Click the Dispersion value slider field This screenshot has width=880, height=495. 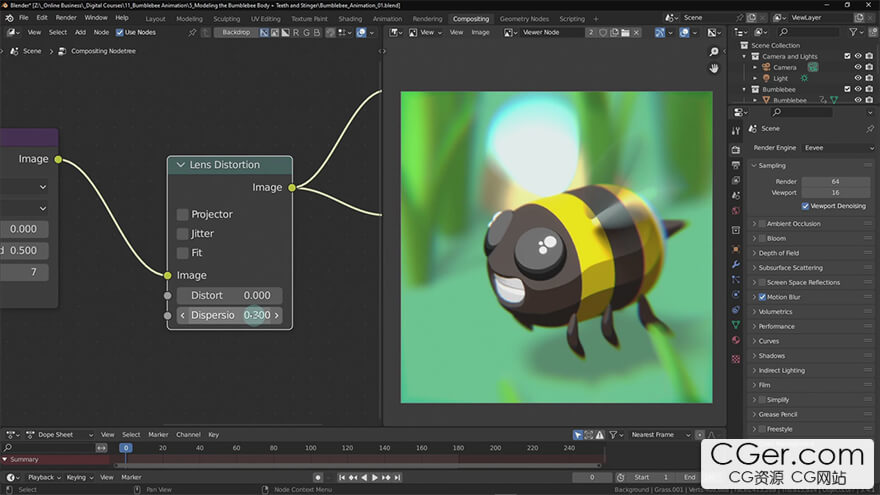[229, 315]
